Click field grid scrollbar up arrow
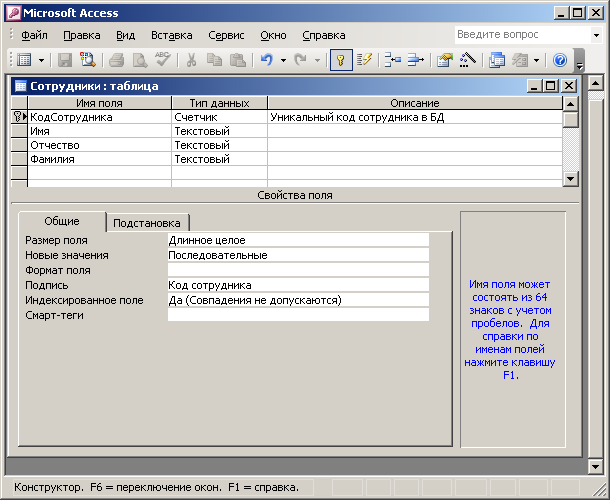The height and width of the screenshot is (500, 610). [571, 104]
